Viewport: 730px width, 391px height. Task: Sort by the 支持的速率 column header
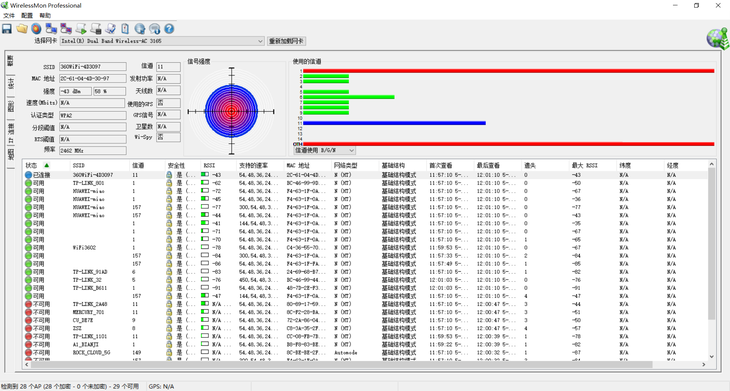[x=260, y=165]
